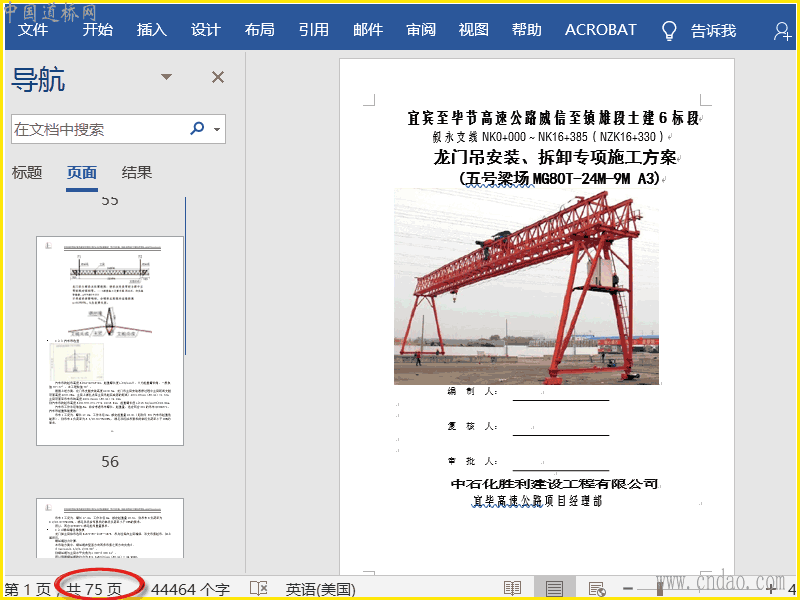Click the 复核人 signature line

click(x=561, y=435)
